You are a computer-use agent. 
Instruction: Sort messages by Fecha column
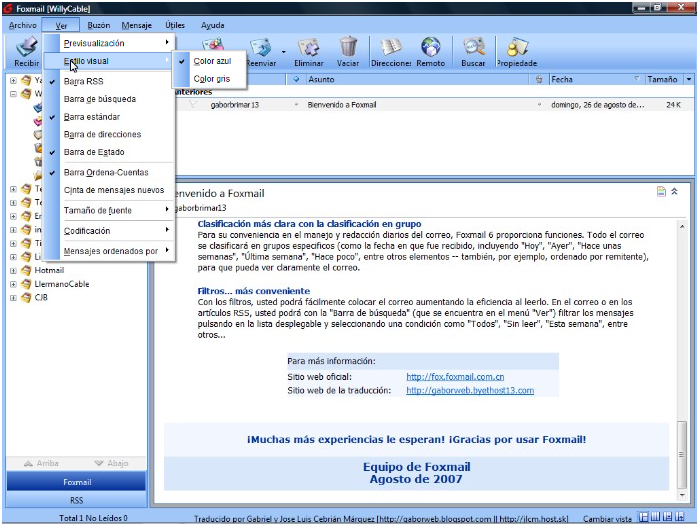pyautogui.click(x=596, y=80)
